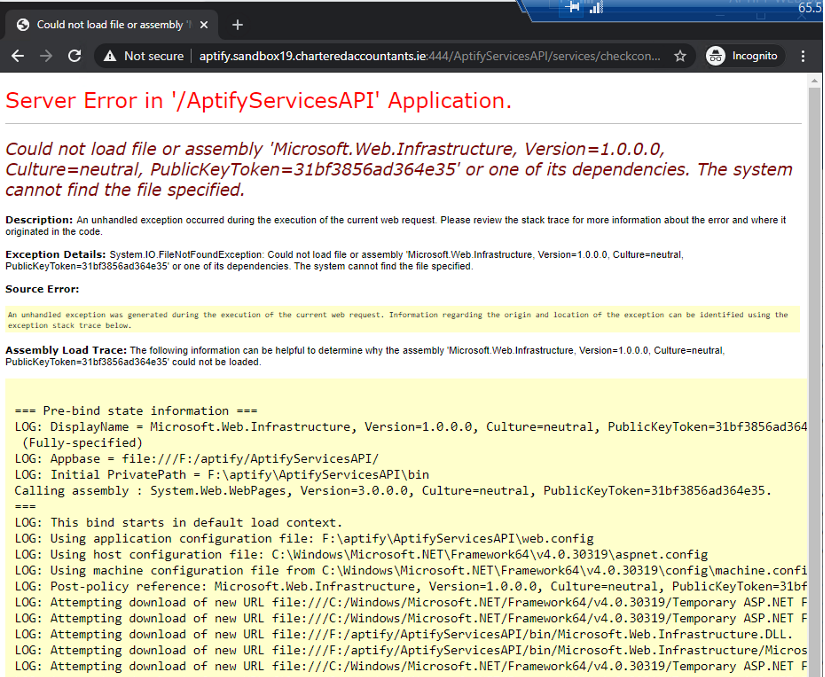825x677 pixels.
Task: Select the 'Could not load file or assembly' tab
Action: coord(112,25)
